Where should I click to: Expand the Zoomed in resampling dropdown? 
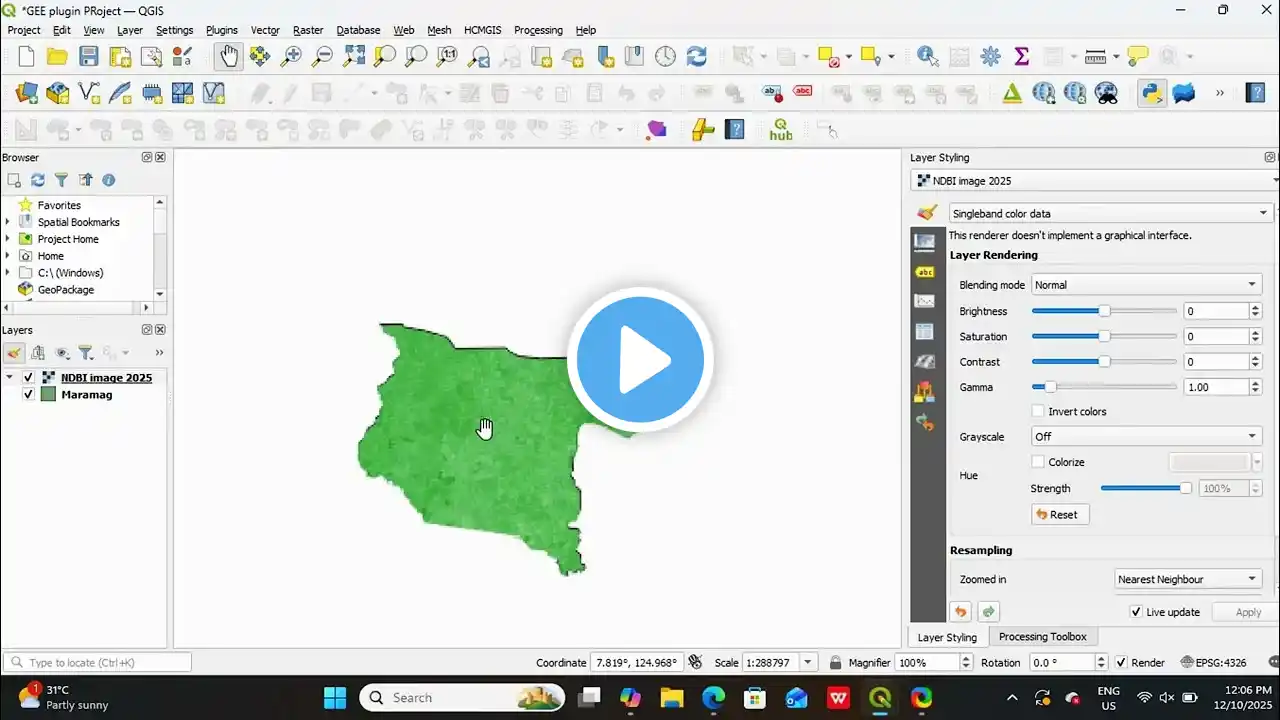click(1188, 579)
